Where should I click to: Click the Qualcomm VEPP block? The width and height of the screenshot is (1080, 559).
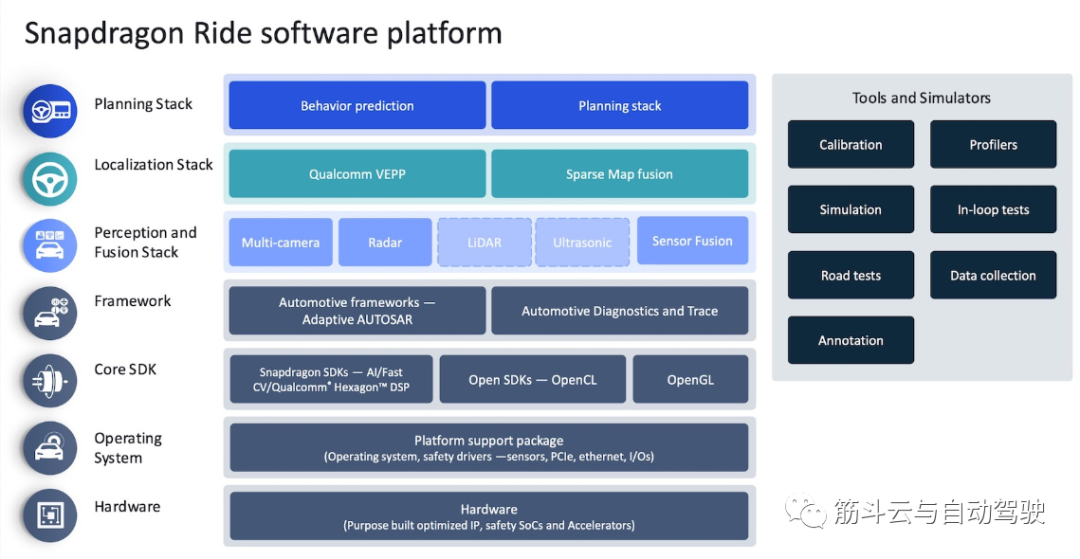point(357,174)
